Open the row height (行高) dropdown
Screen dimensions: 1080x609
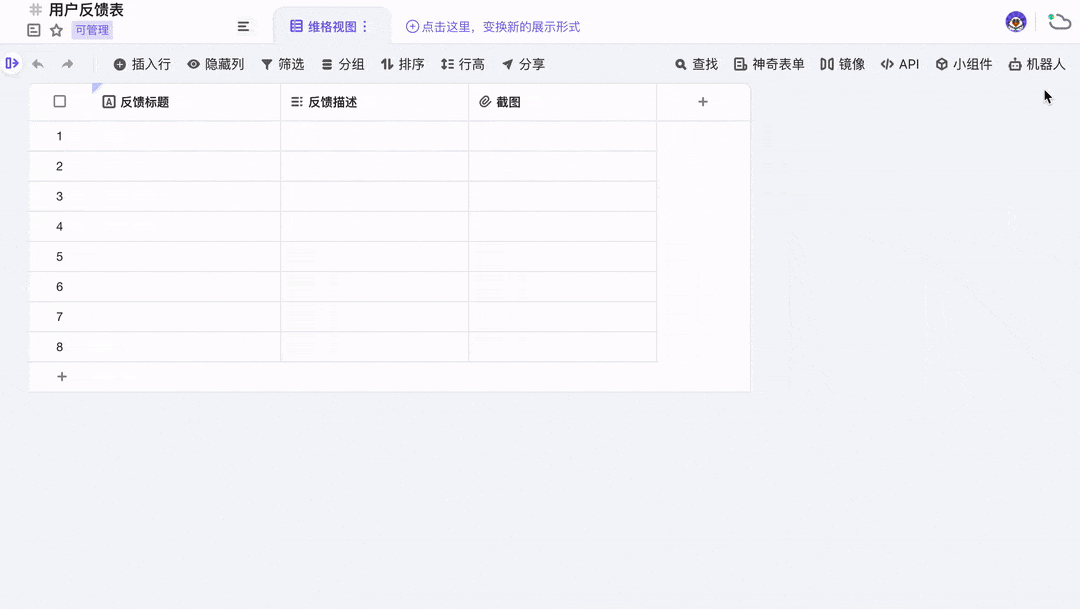point(462,64)
